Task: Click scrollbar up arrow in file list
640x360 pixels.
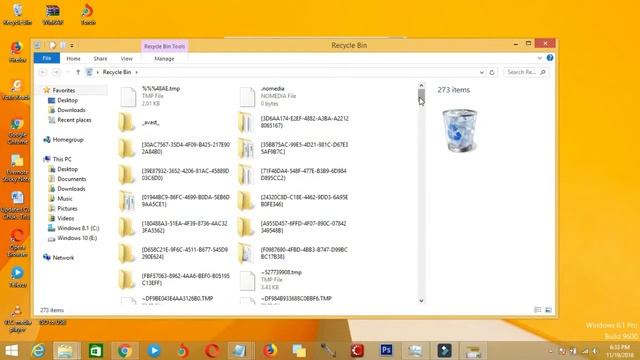Action: tap(421, 86)
